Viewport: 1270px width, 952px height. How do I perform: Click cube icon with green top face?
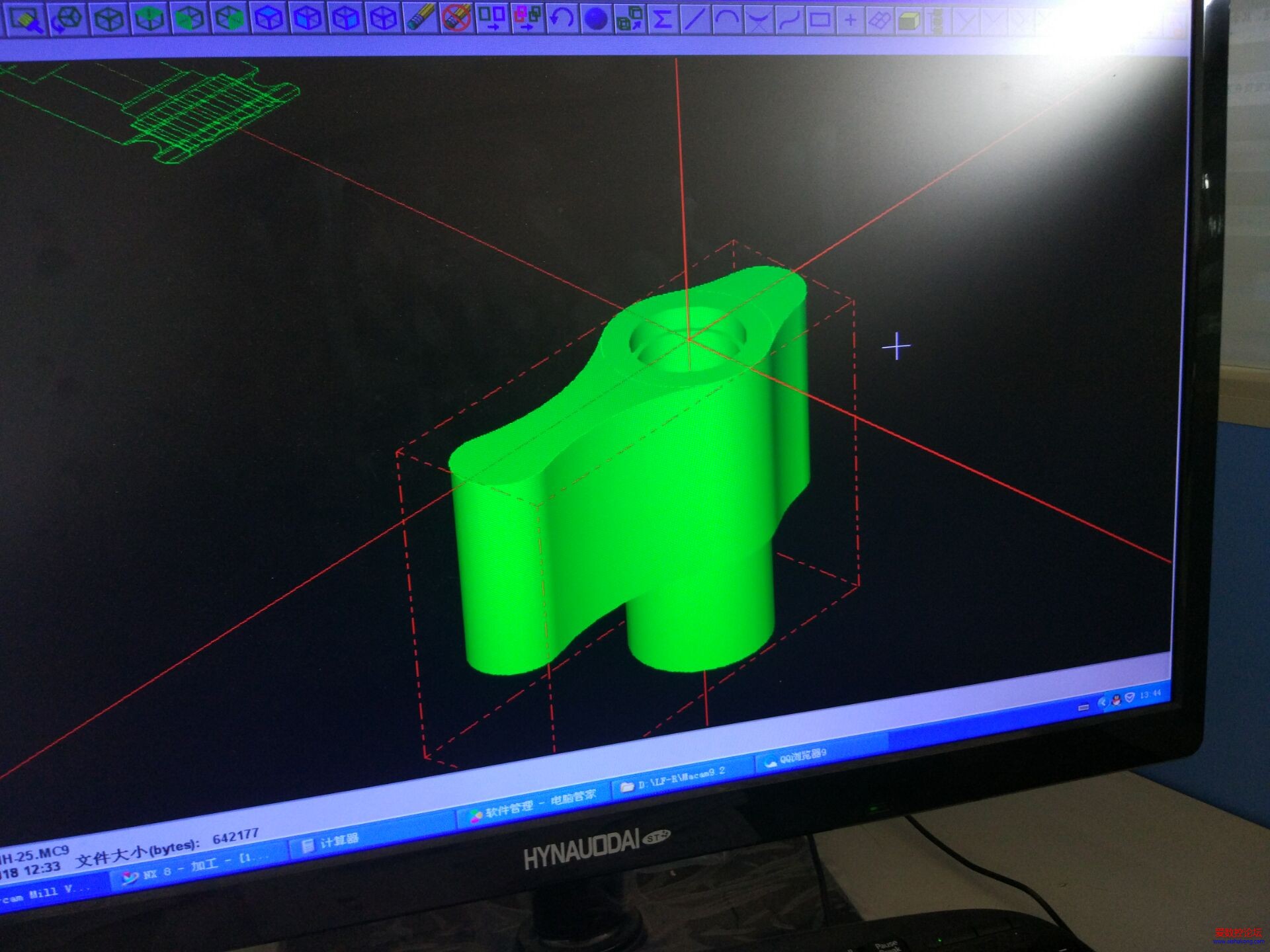tap(149, 19)
